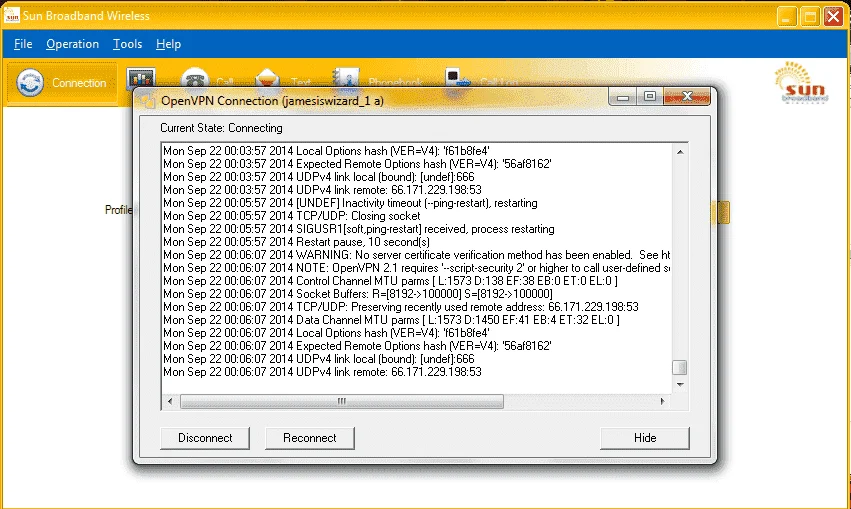Open the Help menu
Image resolution: width=851 pixels, height=509 pixels.
coord(168,44)
